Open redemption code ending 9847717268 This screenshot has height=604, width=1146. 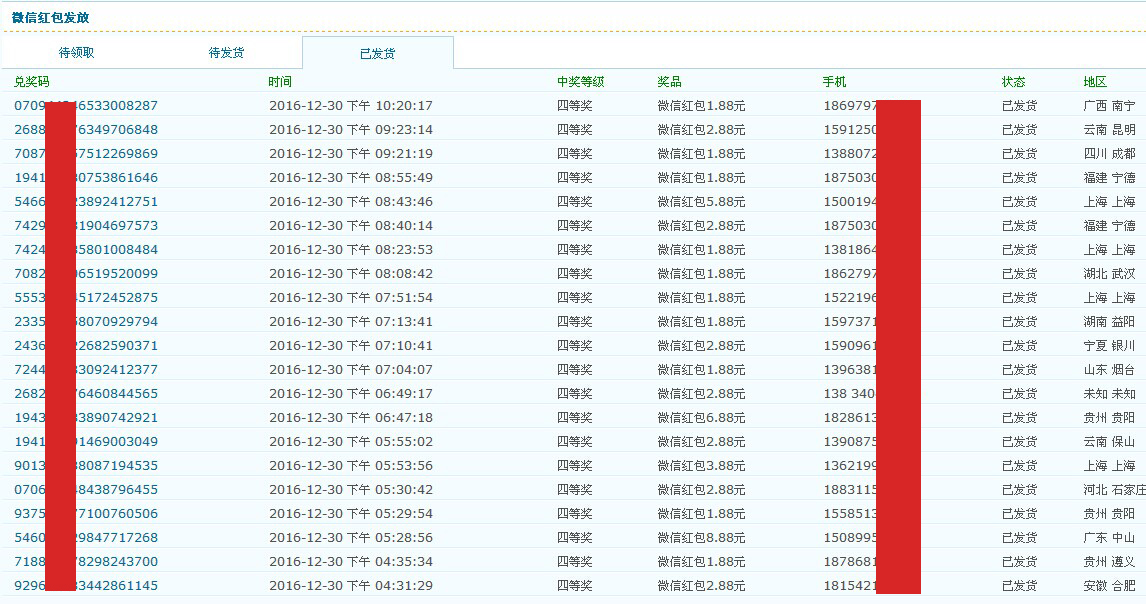86,537
